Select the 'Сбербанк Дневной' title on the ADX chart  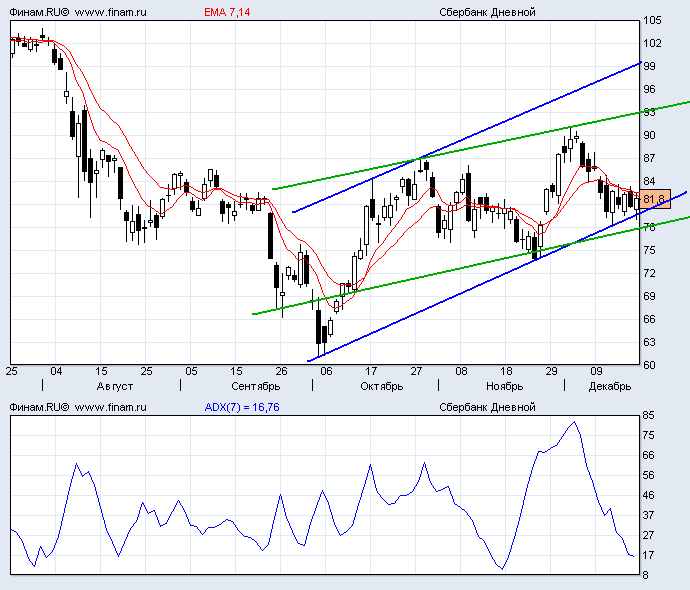coord(487,407)
